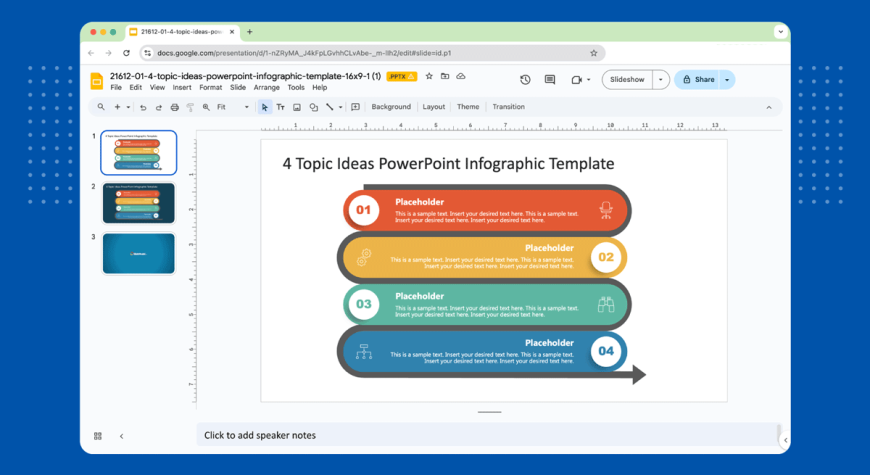
Task: Add a comment from toolbar
Action: 356,107
